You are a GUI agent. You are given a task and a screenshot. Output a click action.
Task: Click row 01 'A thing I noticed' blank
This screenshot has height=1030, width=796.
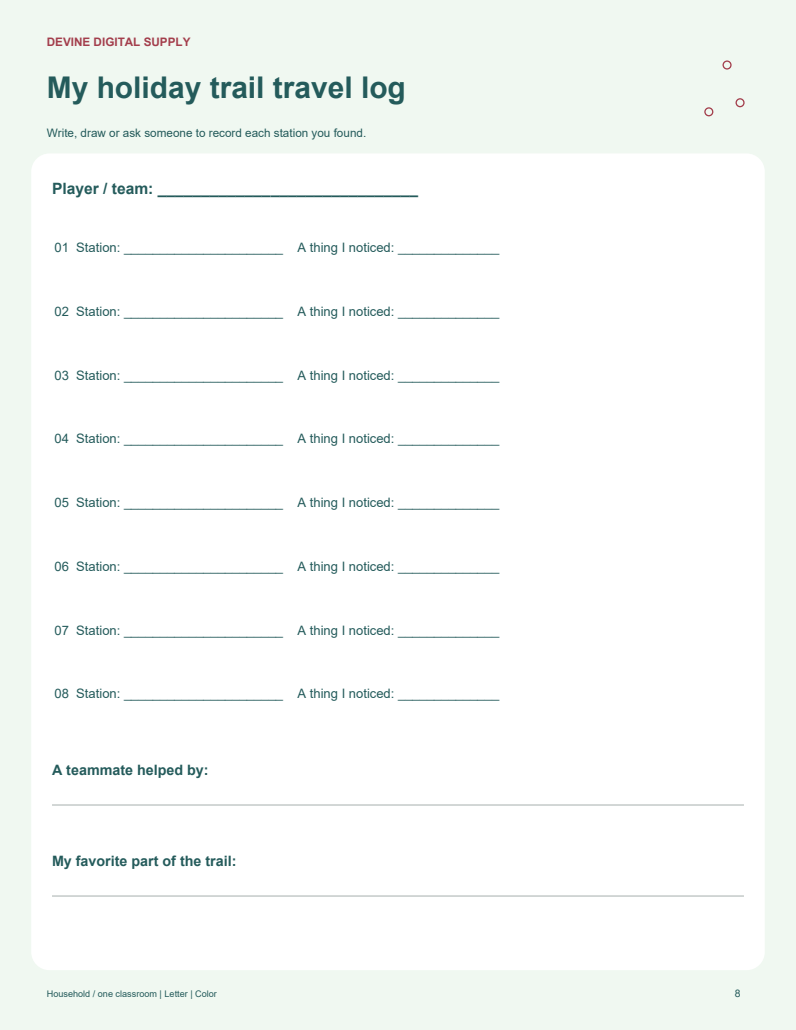pyautogui.click(x=449, y=253)
